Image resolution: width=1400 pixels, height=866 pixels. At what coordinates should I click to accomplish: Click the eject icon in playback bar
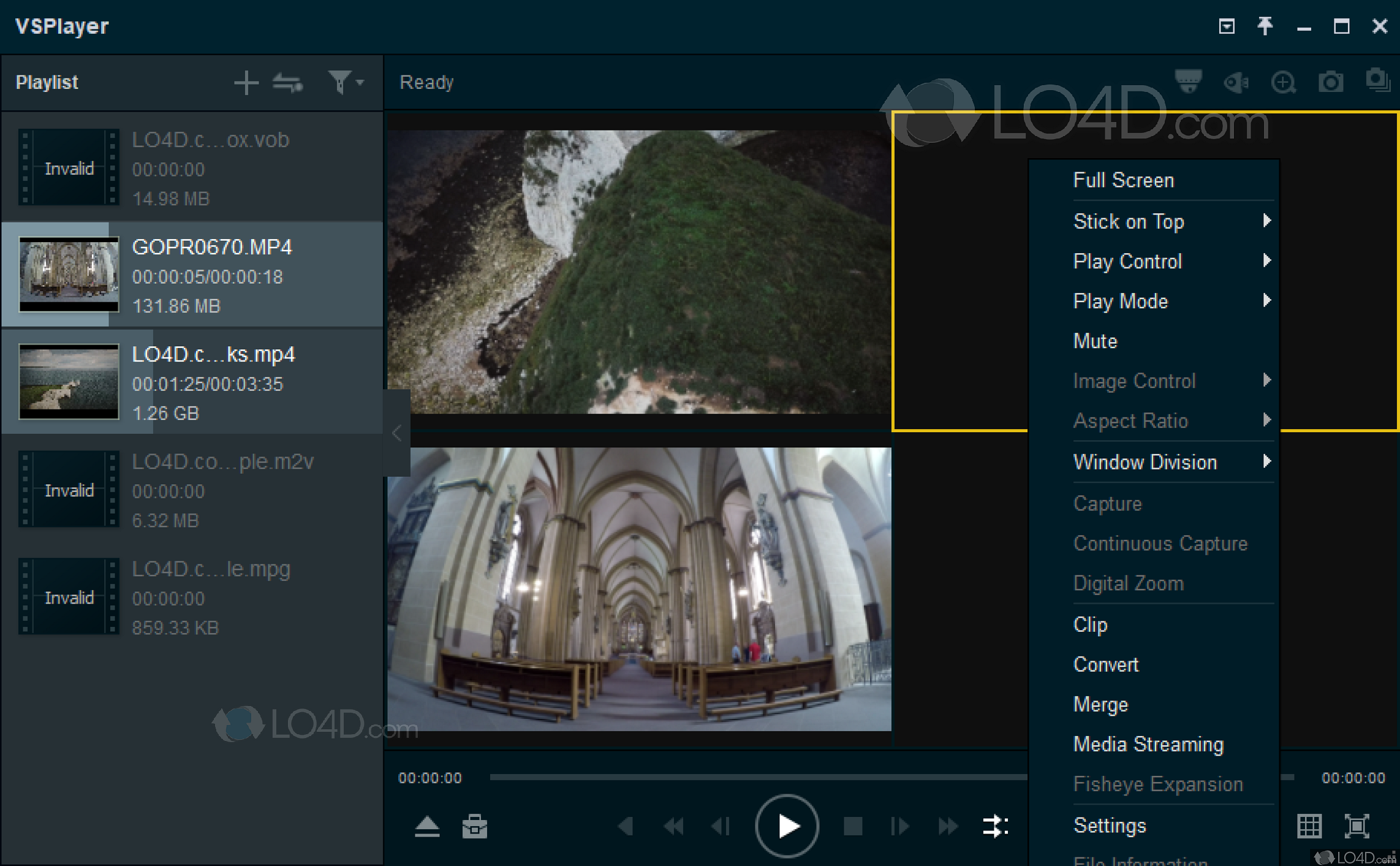pos(427,826)
